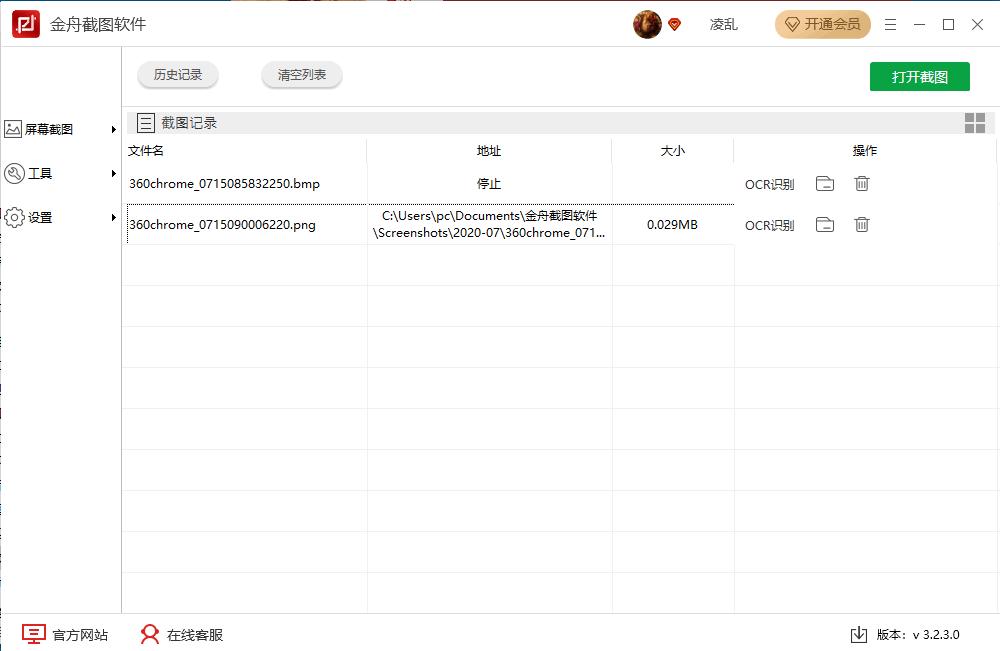Image resolution: width=1000 pixels, height=651 pixels.
Task: Select file name 360chrome_0715085832250.bmp
Action: click(224, 184)
